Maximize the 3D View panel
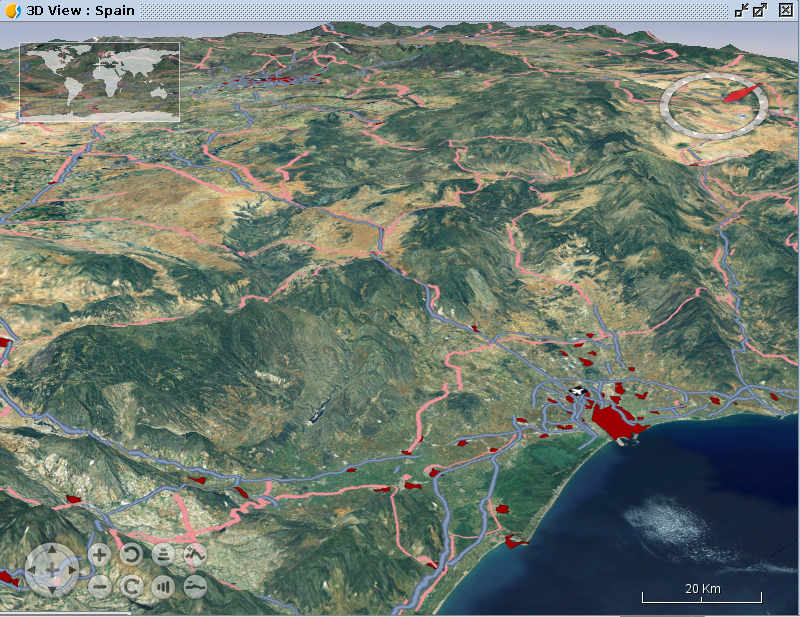800x617 pixels. [760, 10]
